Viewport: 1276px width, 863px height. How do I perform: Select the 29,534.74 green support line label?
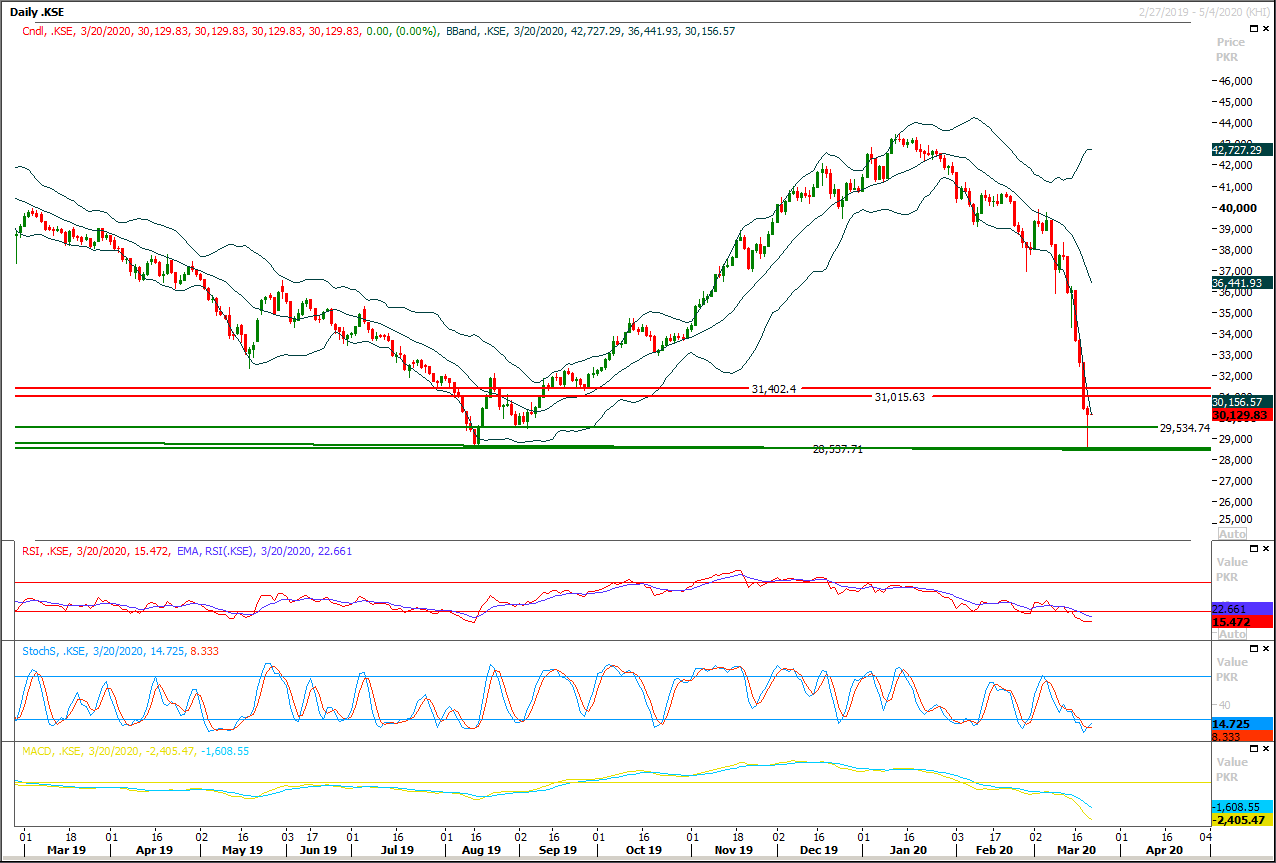click(x=1184, y=428)
